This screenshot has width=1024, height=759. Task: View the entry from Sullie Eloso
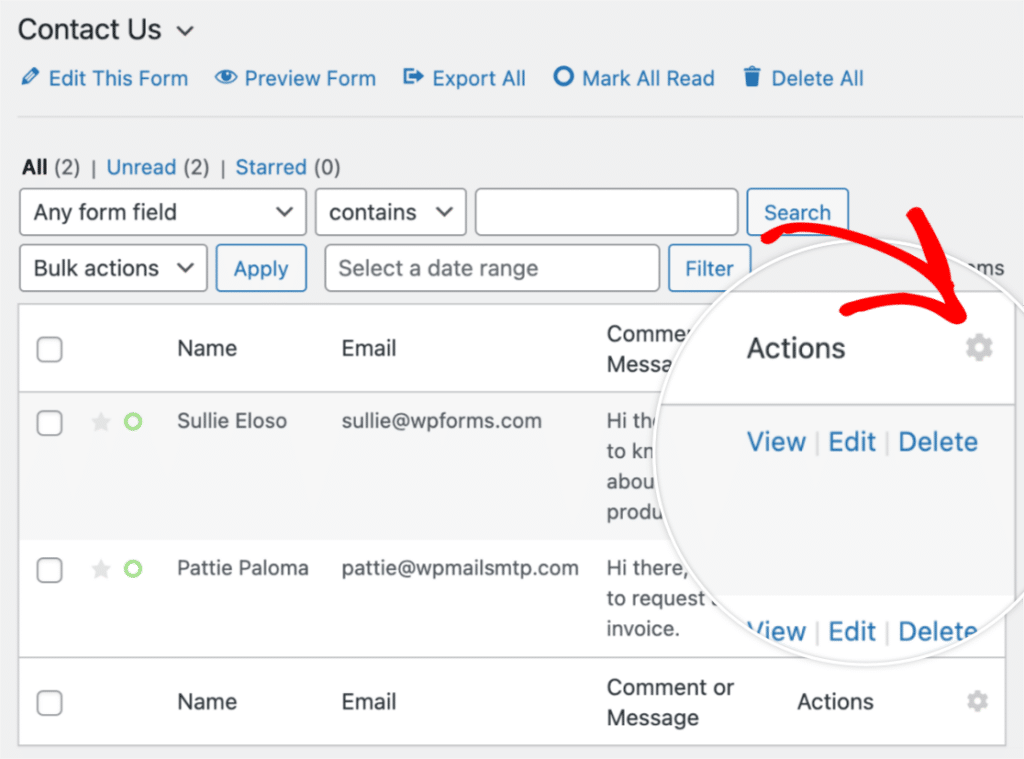coord(776,441)
